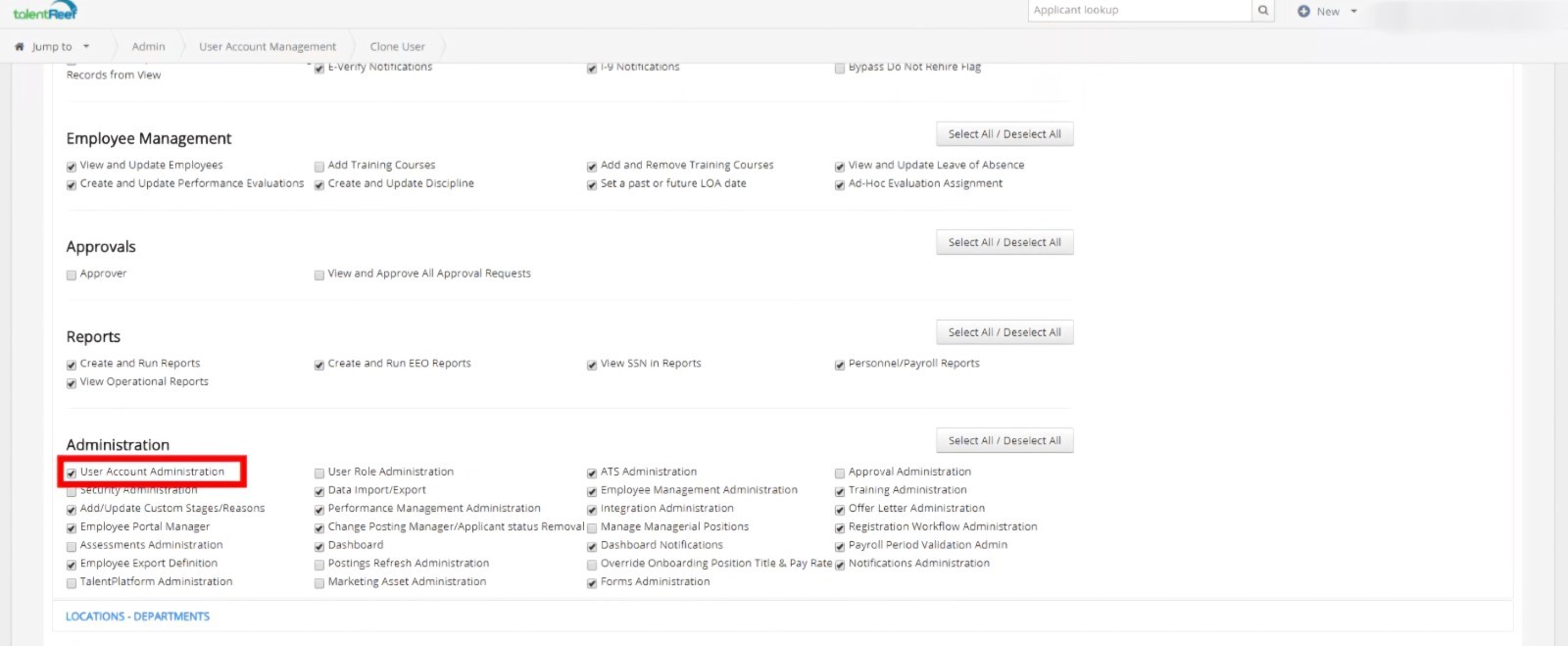This screenshot has height=646, width=1568.
Task: Open Admin breadcrumb
Action: point(148,46)
